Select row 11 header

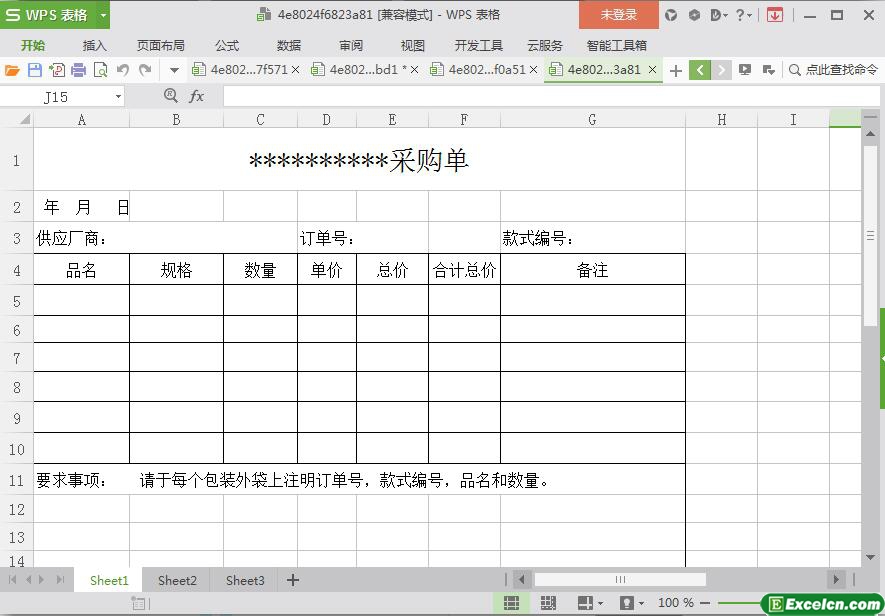tap(17, 480)
